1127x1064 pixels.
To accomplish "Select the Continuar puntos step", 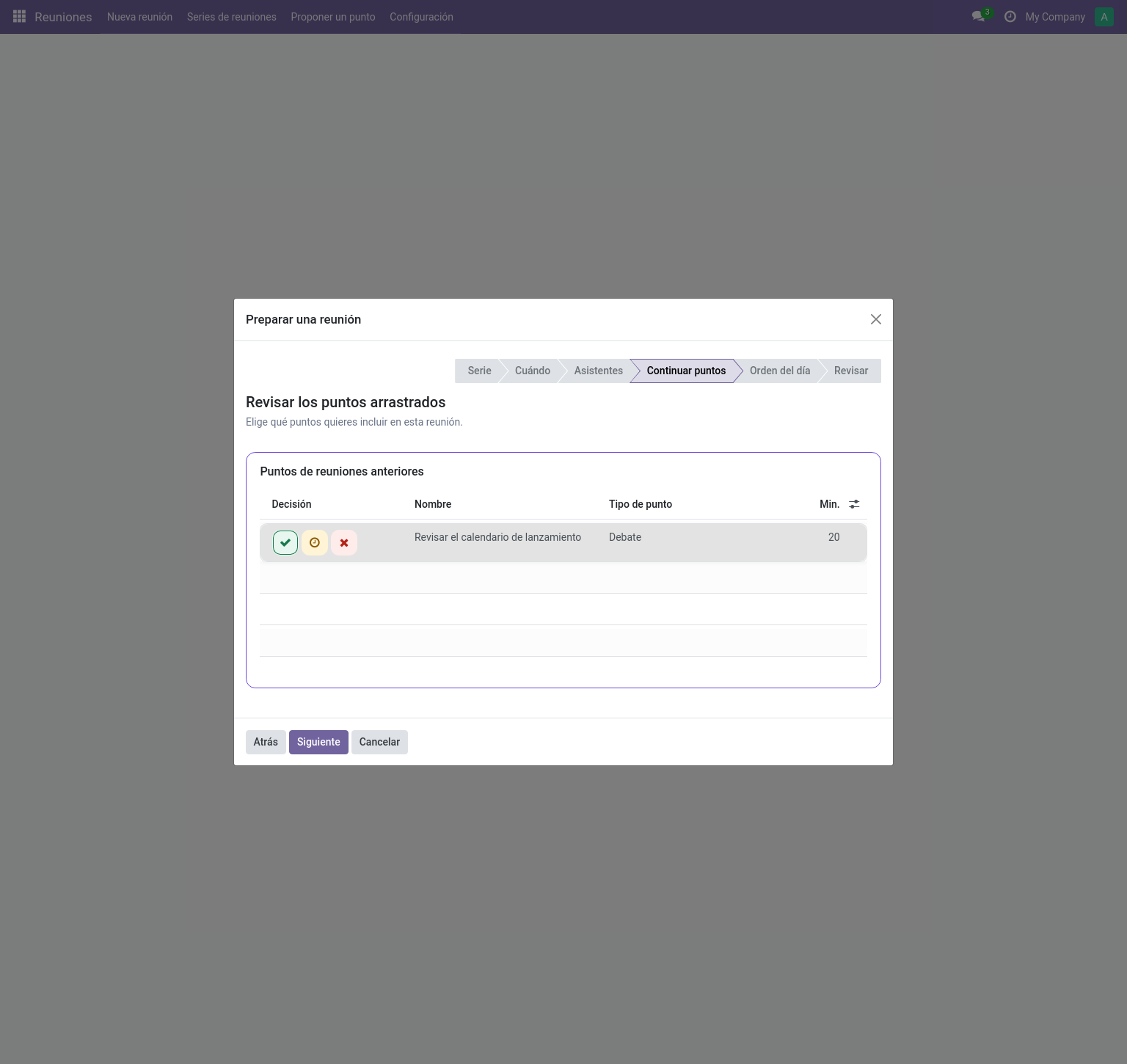I will click(x=686, y=371).
